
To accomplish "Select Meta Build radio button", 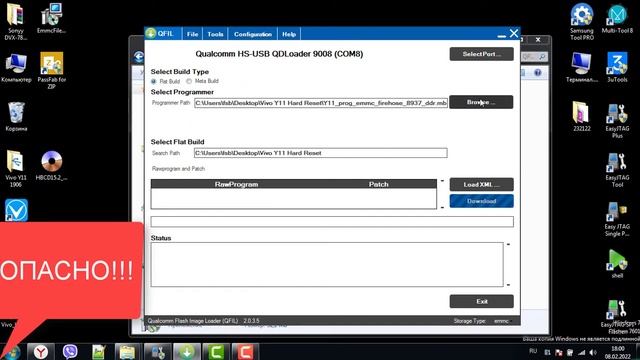I will click(x=189, y=81).
